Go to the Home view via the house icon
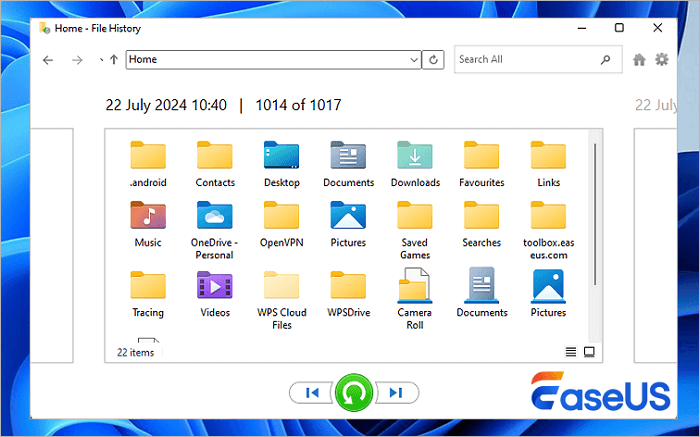 click(639, 59)
